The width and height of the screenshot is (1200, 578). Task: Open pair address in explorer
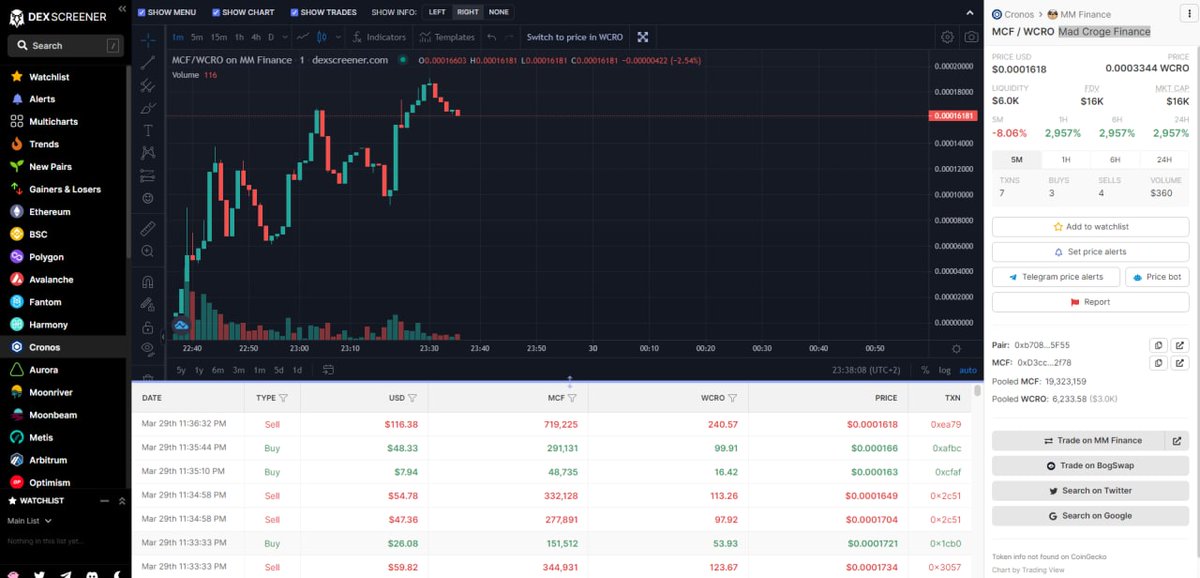1180,345
